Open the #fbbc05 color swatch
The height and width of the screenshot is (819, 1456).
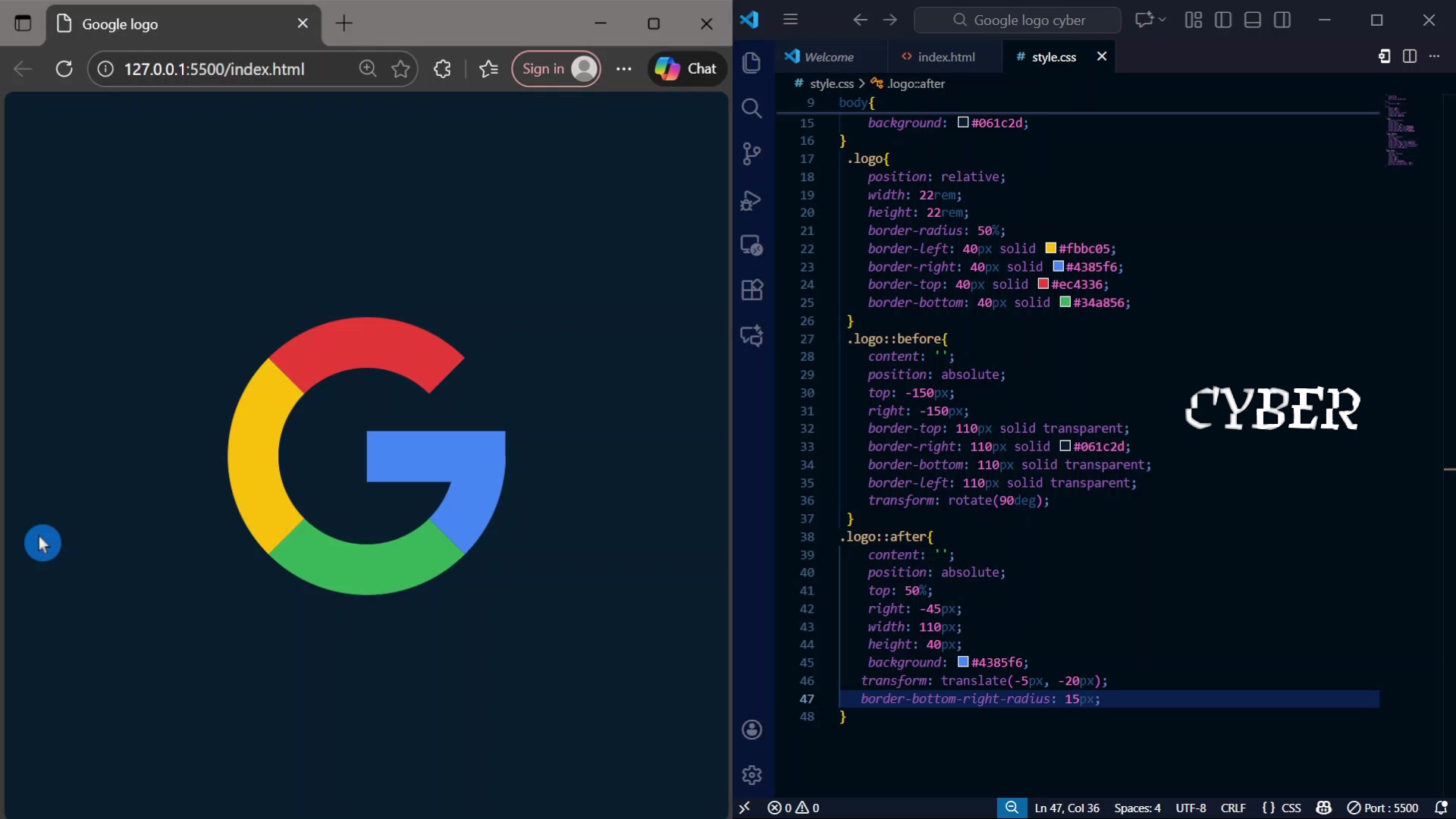coord(1050,248)
